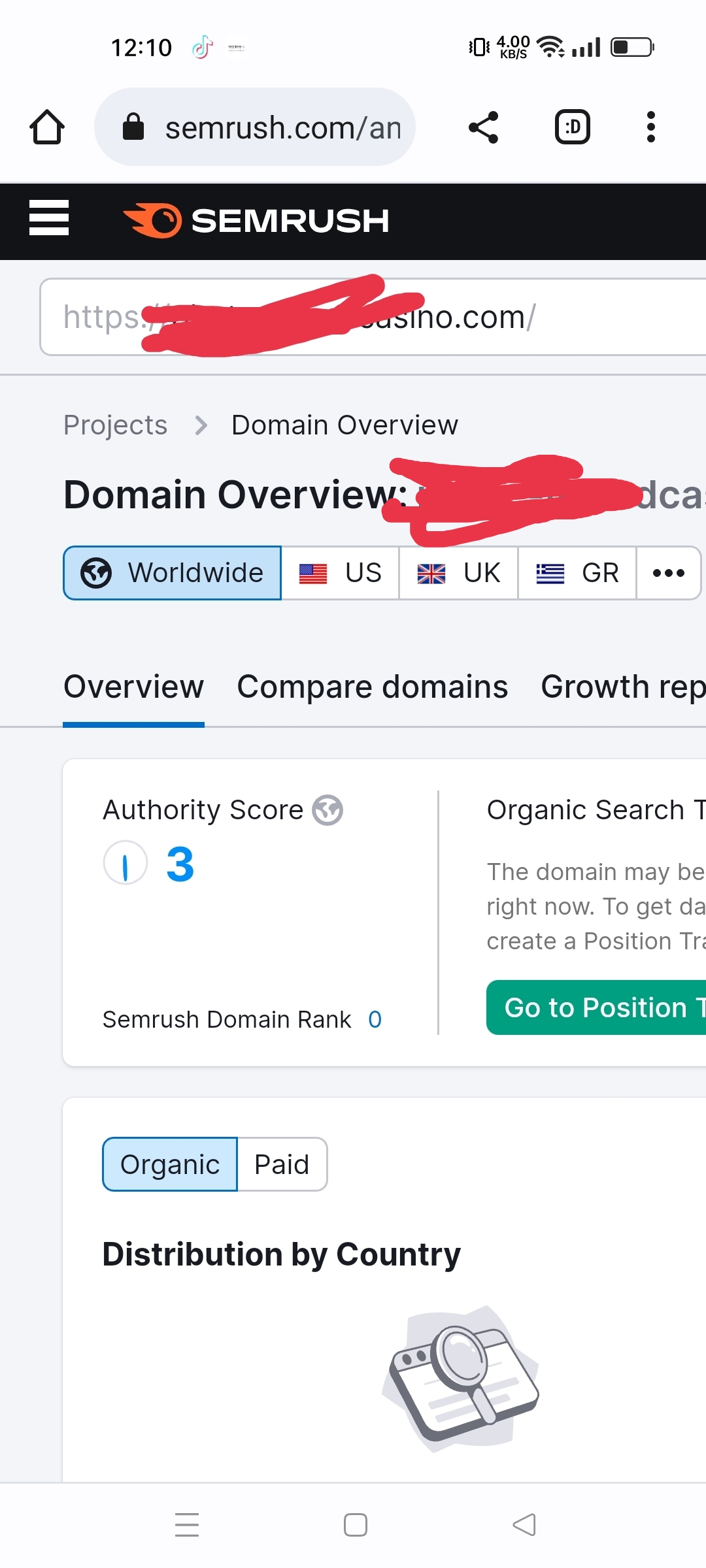Tap the Android recent apps button
Viewport: 706px width, 1568px height.
(187, 1524)
